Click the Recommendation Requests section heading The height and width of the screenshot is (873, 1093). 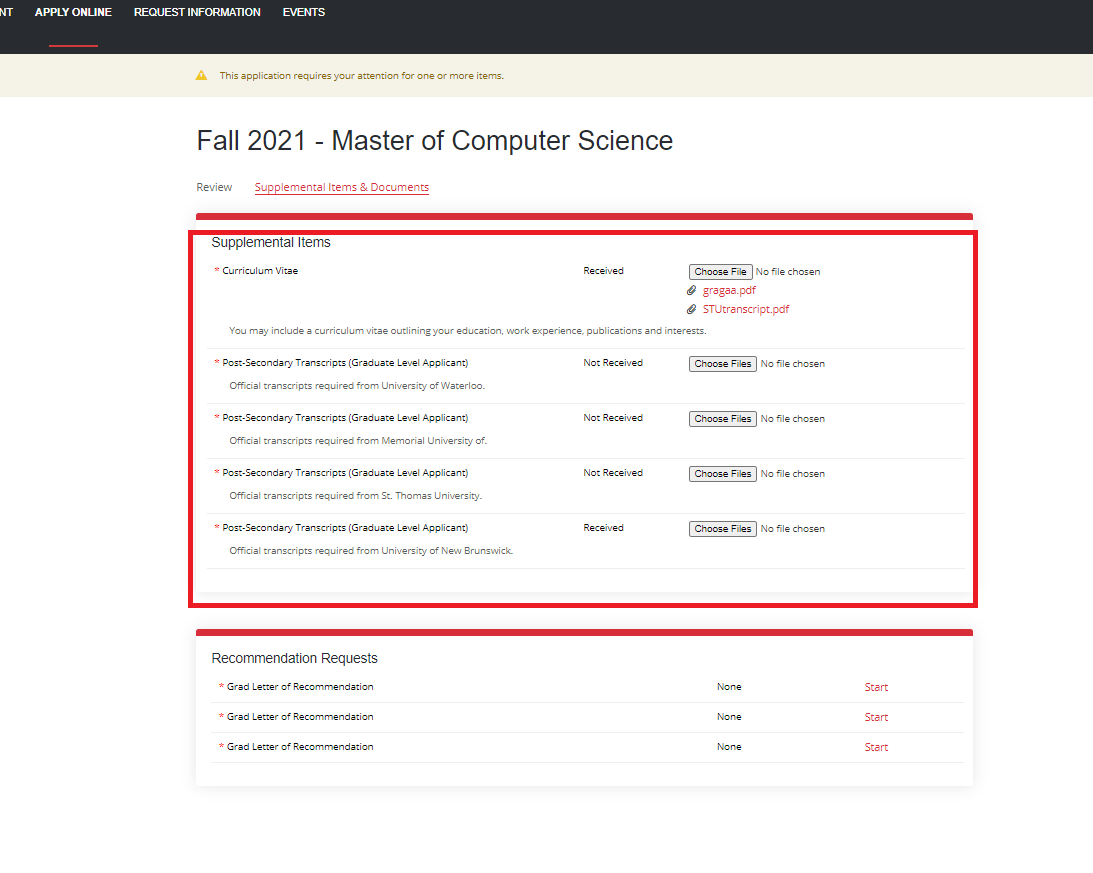pos(294,658)
